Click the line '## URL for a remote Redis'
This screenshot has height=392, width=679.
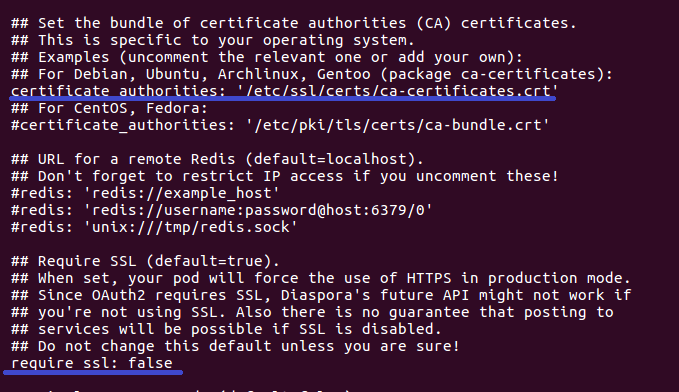coord(217,159)
